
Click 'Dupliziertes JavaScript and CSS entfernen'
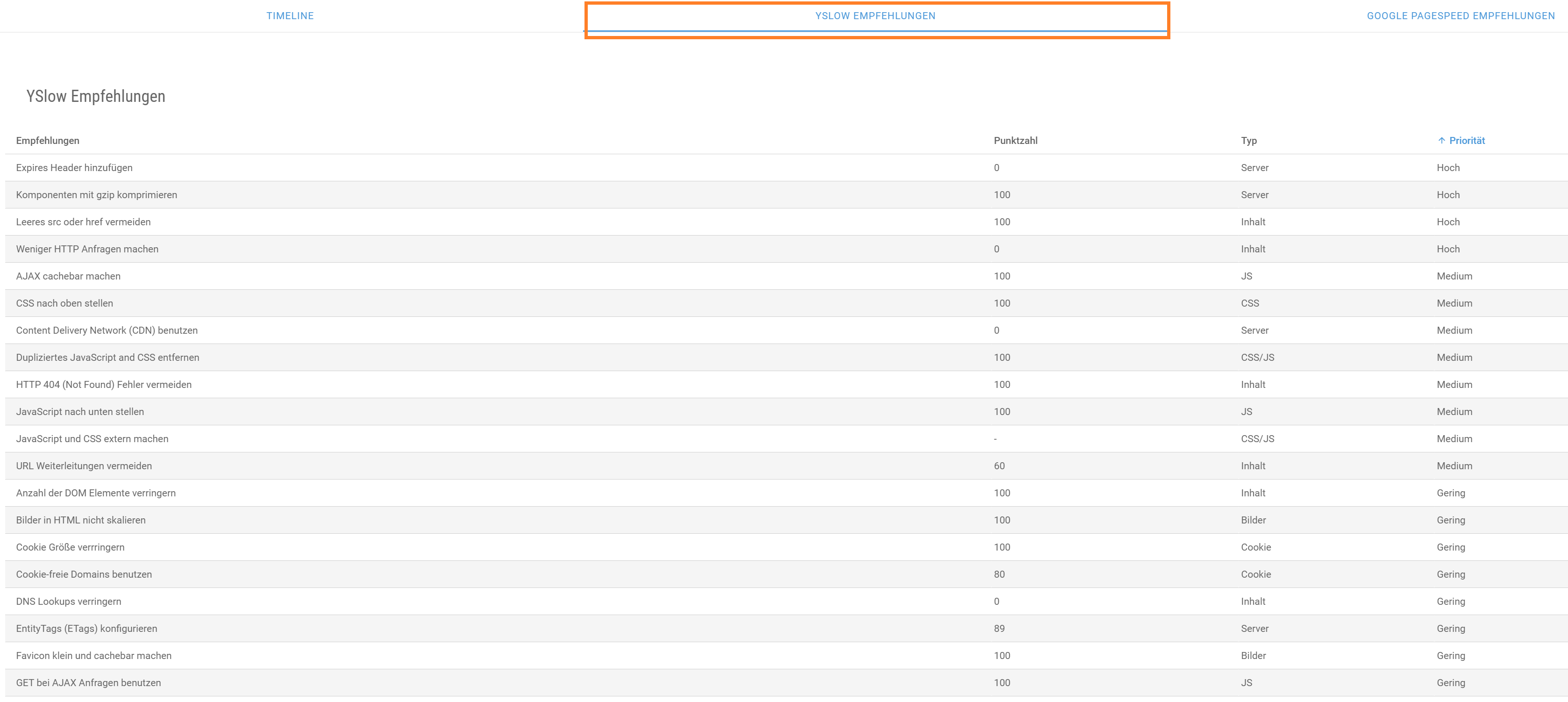click(x=108, y=358)
